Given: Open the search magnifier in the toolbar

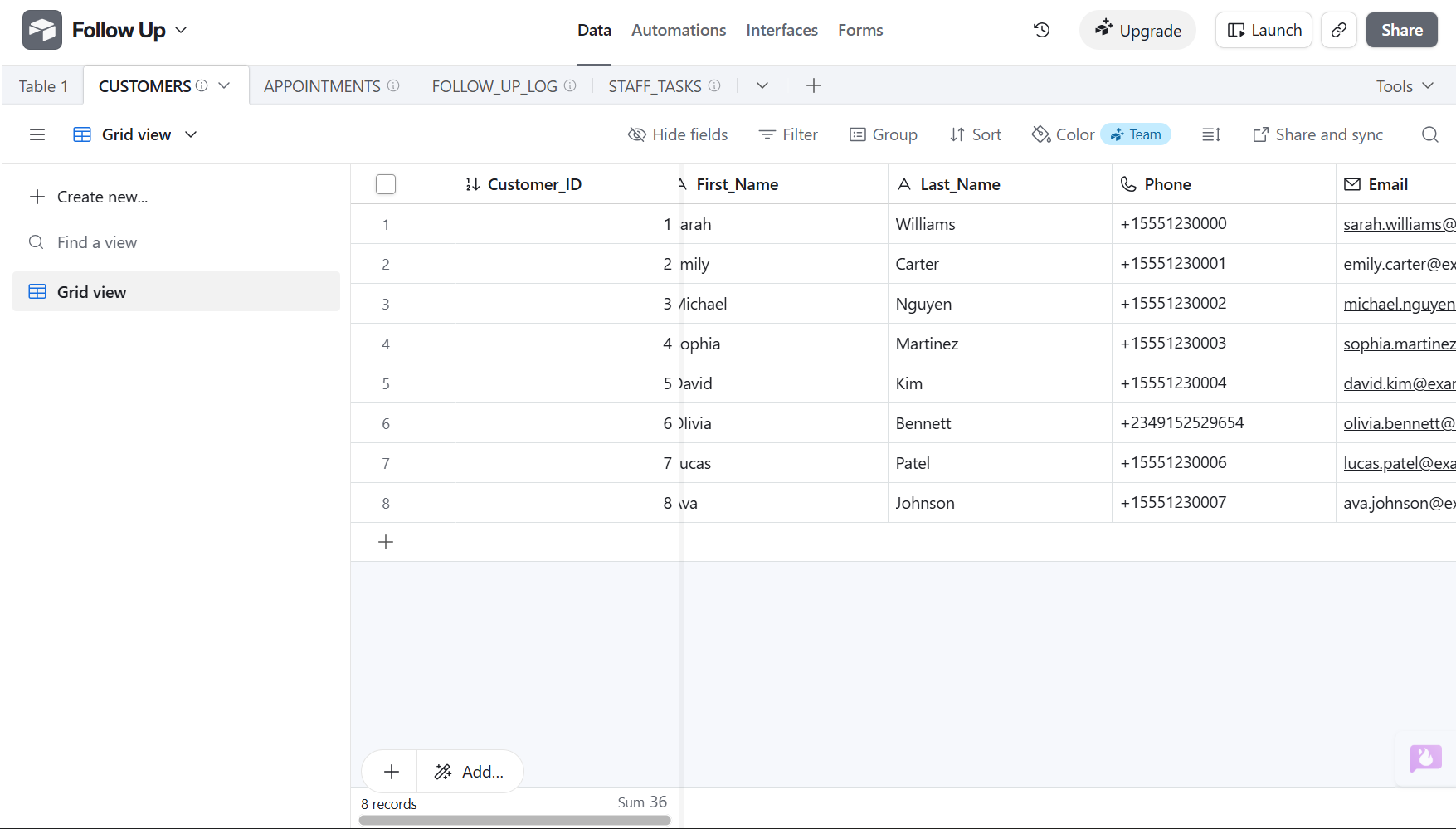Looking at the screenshot, I should click(x=1430, y=134).
